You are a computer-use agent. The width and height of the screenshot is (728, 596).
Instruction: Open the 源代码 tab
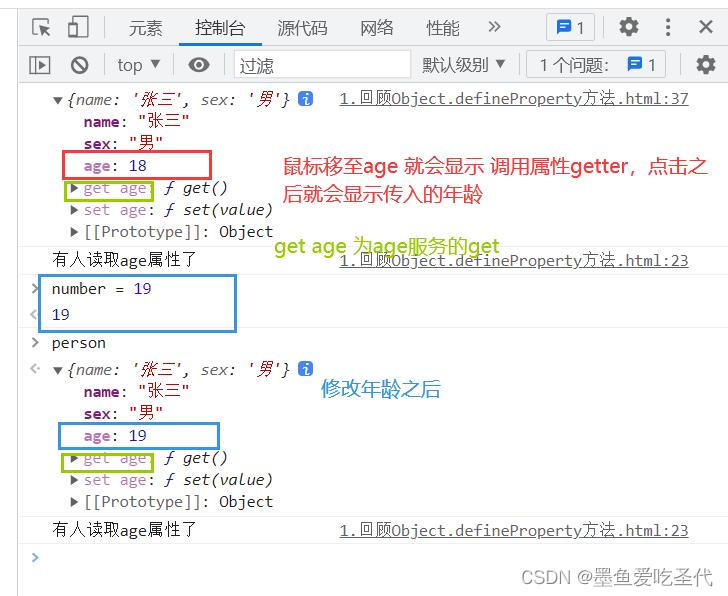(302, 28)
